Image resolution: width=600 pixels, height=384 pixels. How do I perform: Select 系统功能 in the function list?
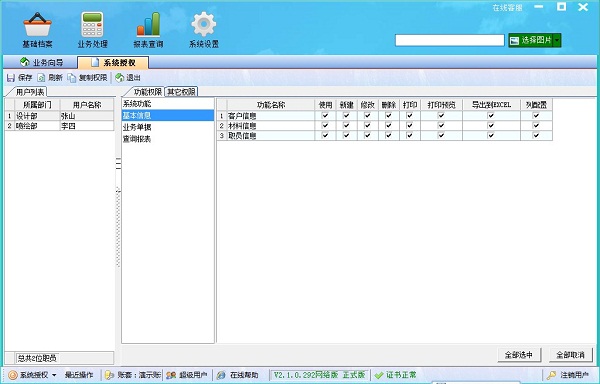tap(168, 104)
